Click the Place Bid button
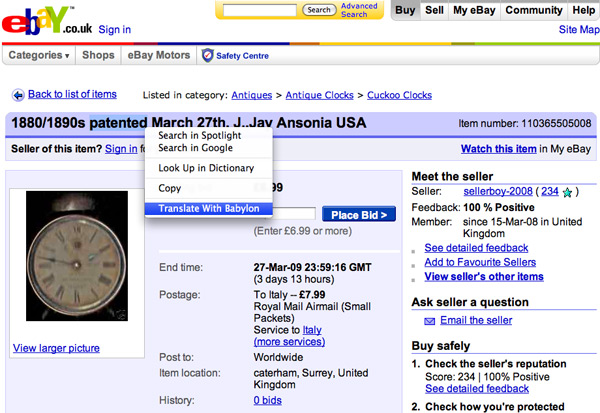This screenshot has height=413, width=600. tap(359, 215)
